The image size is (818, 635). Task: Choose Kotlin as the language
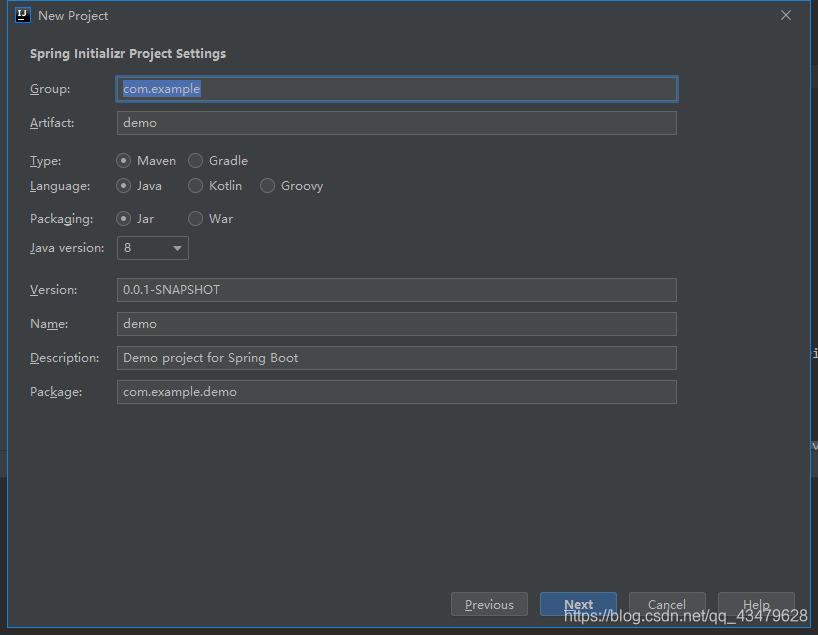[x=215, y=186]
